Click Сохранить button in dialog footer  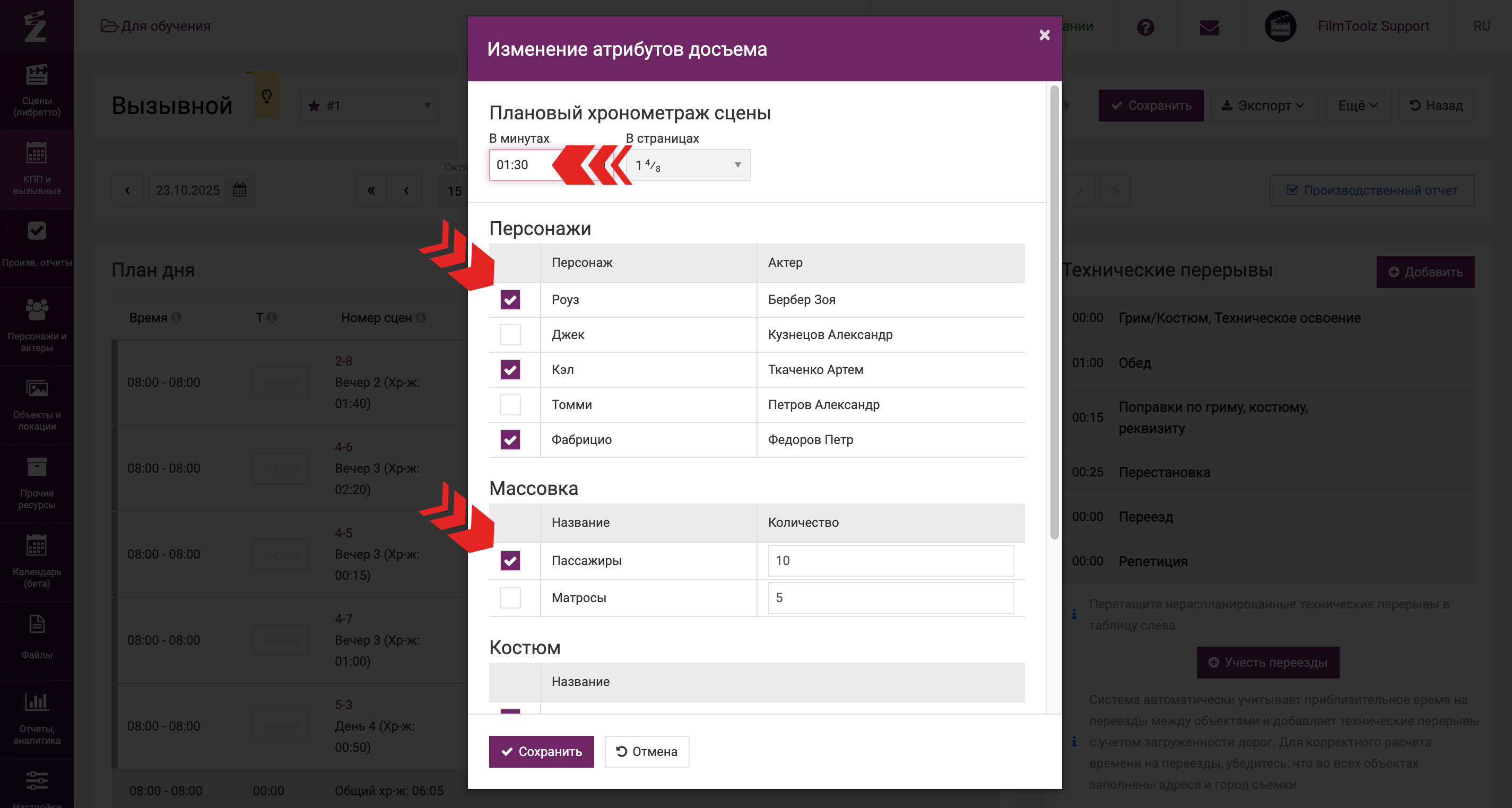point(541,752)
